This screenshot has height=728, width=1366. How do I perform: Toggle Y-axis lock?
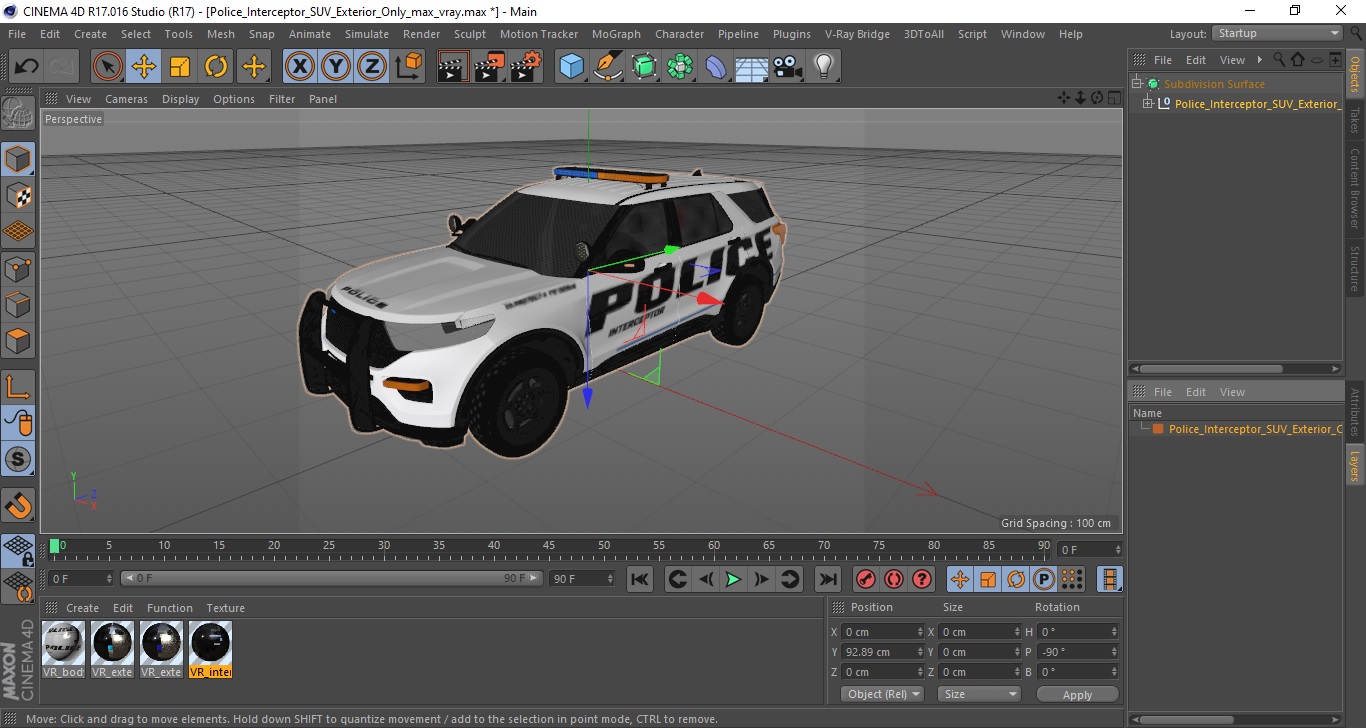pos(336,67)
